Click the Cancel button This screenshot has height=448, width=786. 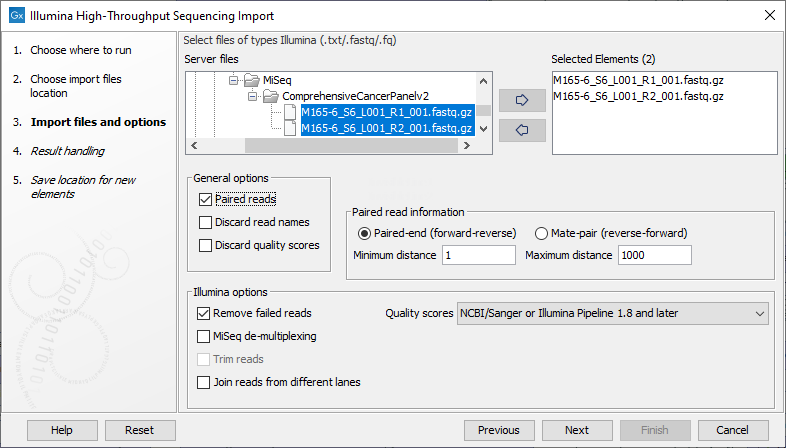click(x=733, y=430)
